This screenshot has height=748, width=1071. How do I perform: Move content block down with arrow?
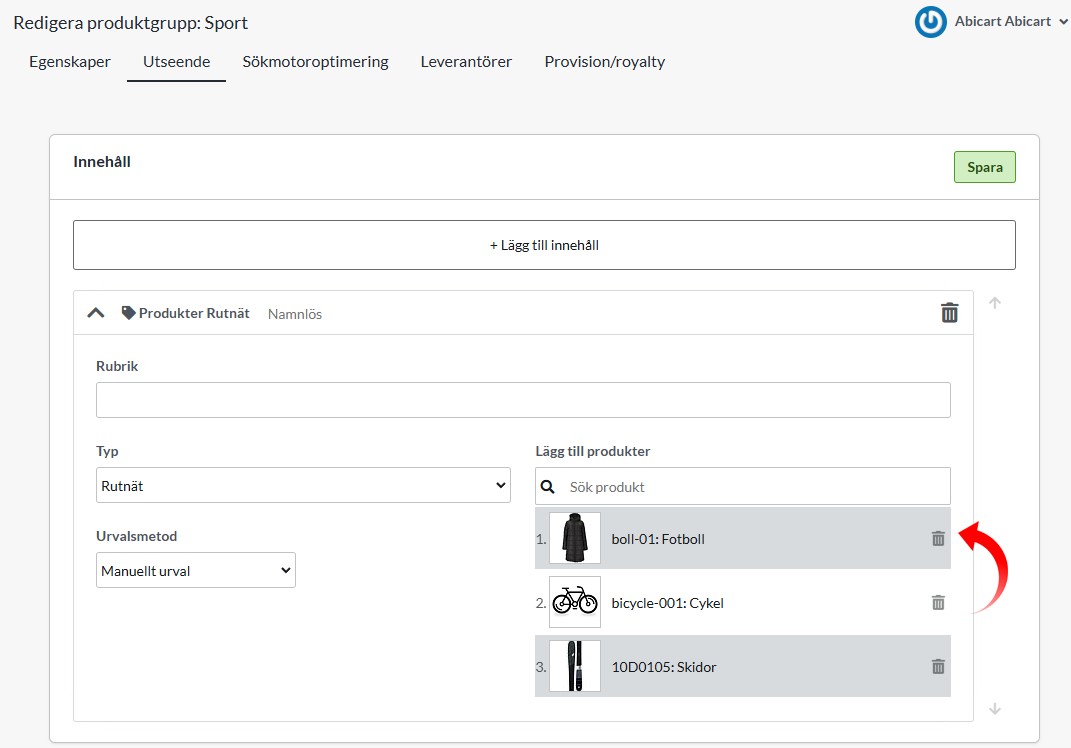[995, 709]
